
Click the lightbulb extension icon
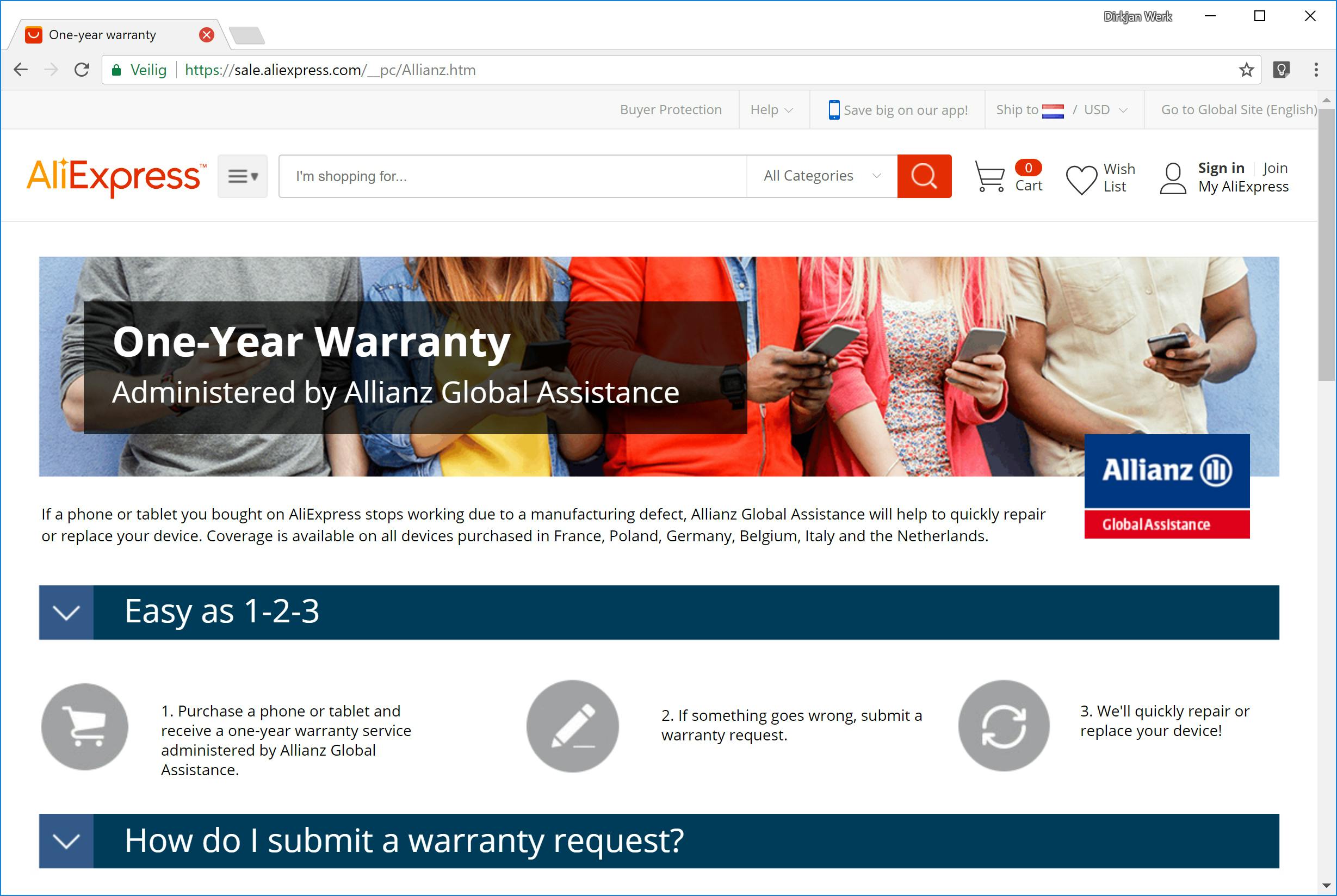[x=1281, y=70]
